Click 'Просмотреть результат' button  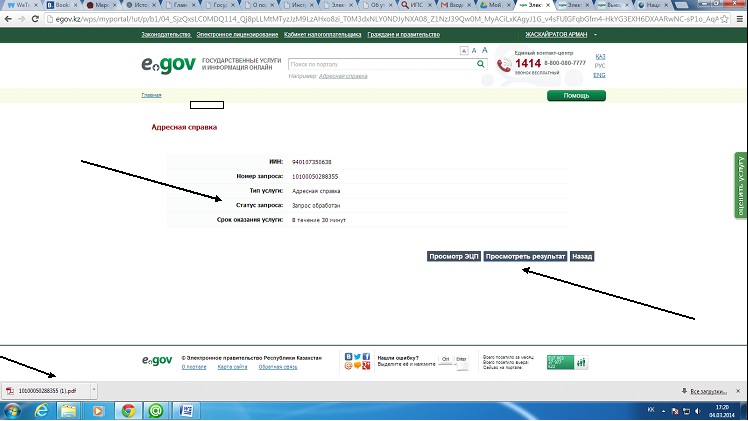pos(525,256)
